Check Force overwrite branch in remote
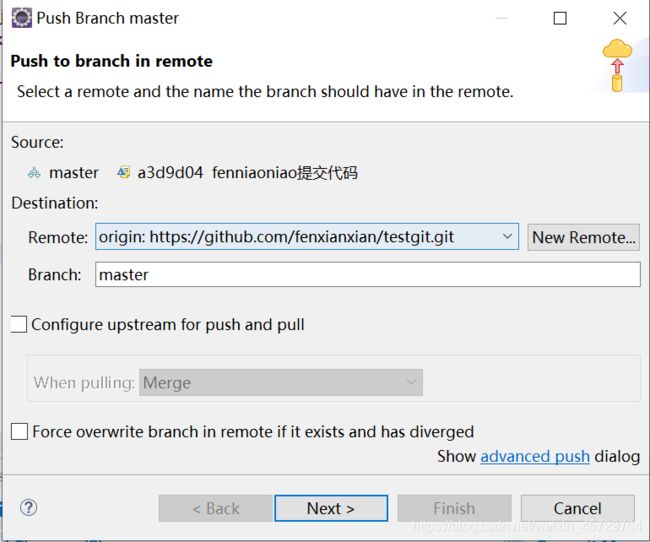The width and height of the screenshot is (650, 542). pos(20,432)
